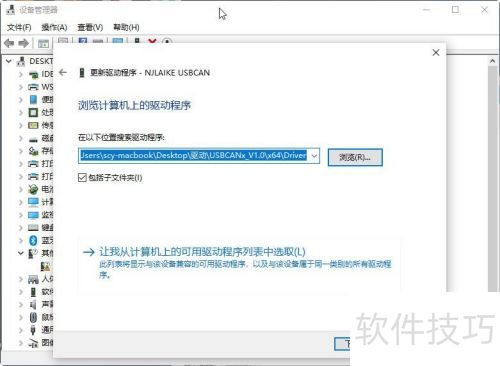The image size is (500, 366).
Task: Open the 查看(V) menu
Action: (x=90, y=27)
